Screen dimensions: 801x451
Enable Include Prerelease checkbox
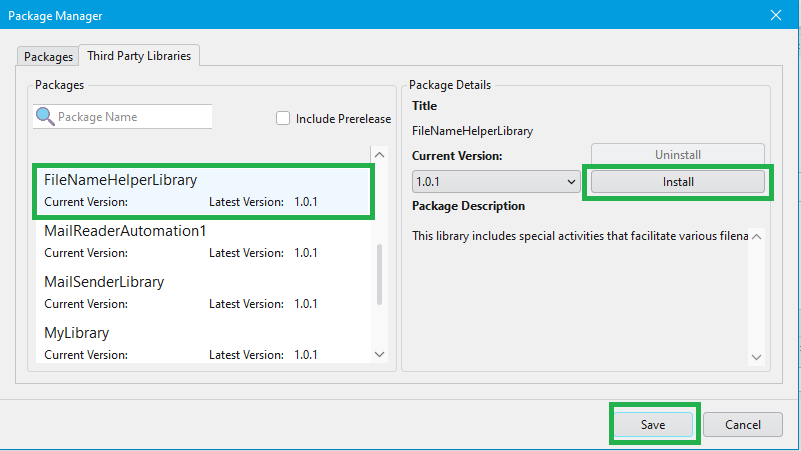283,118
